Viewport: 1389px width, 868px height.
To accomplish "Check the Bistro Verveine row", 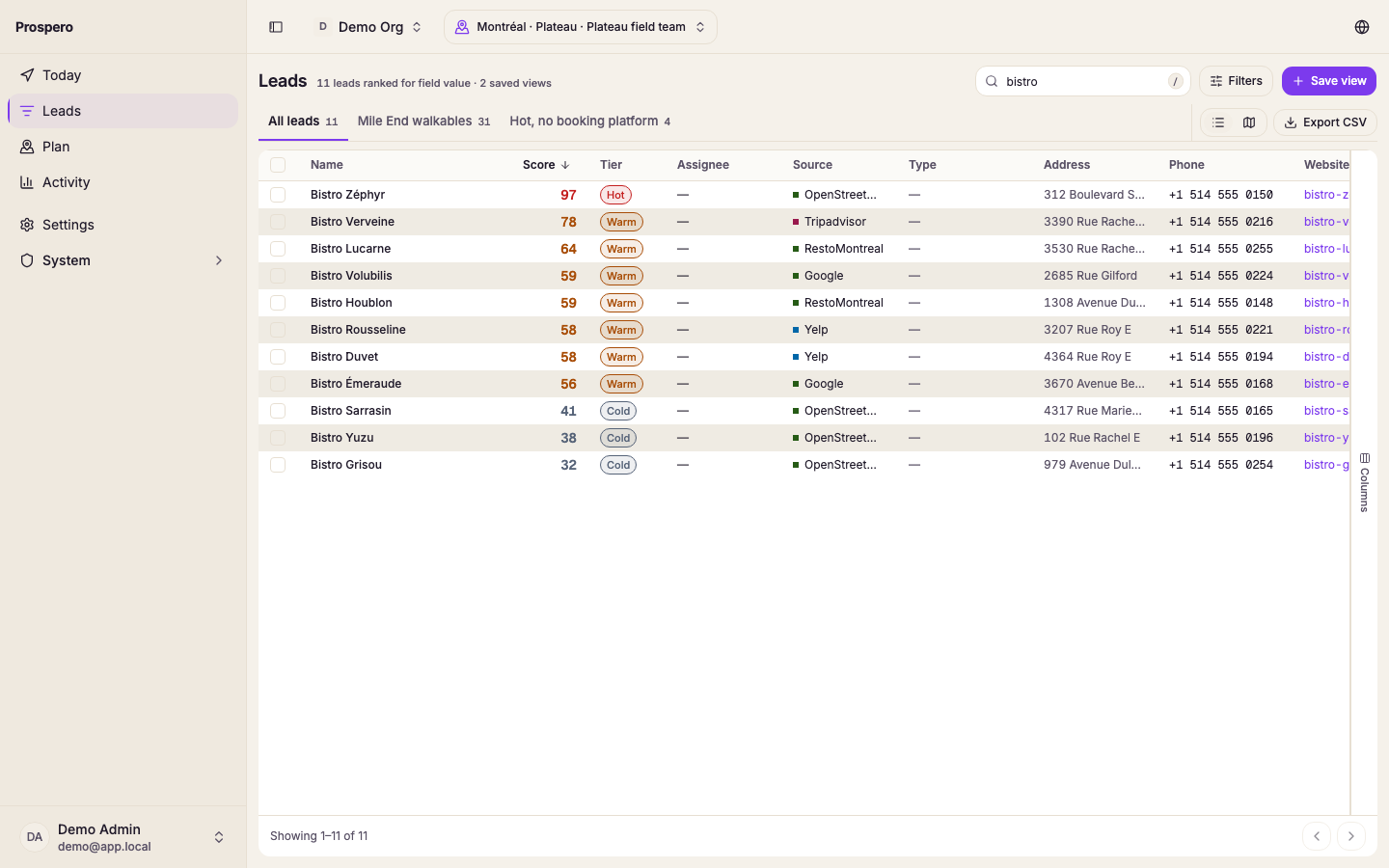I will click(x=278, y=222).
